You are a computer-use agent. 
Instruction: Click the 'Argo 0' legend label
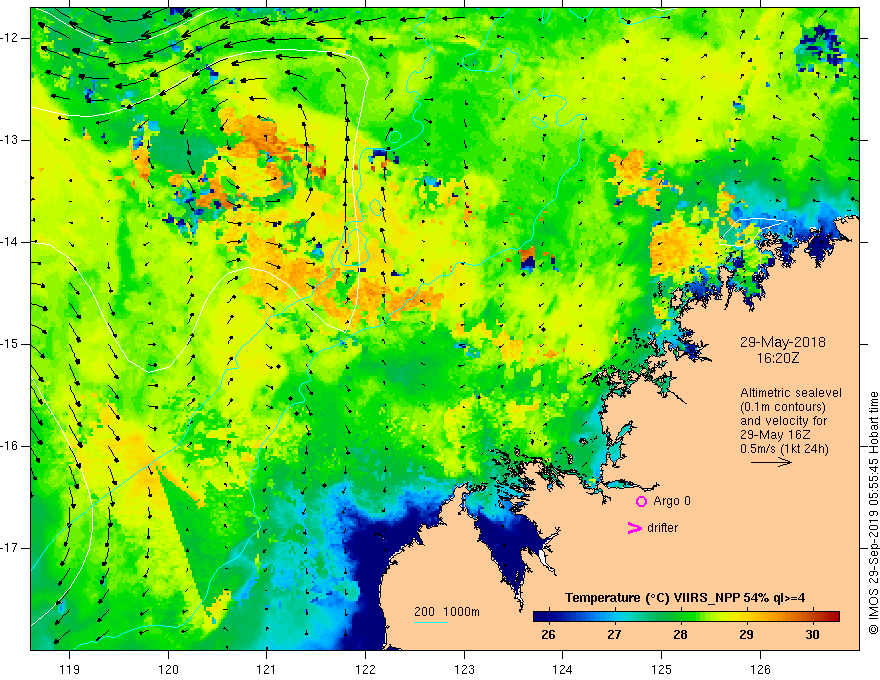(x=672, y=501)
